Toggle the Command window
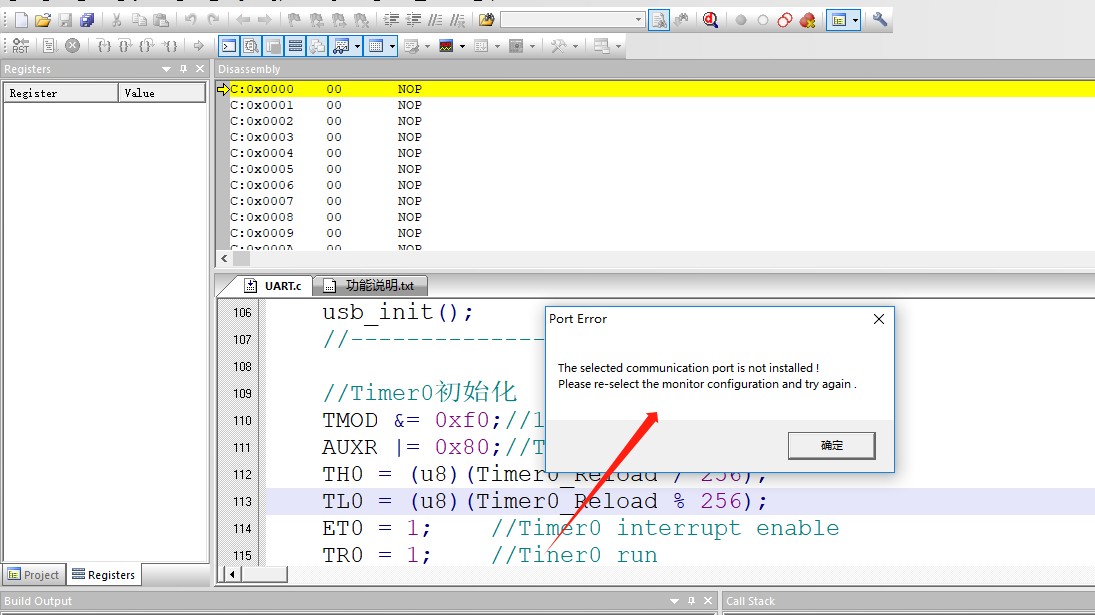 [x=229, y=46]
